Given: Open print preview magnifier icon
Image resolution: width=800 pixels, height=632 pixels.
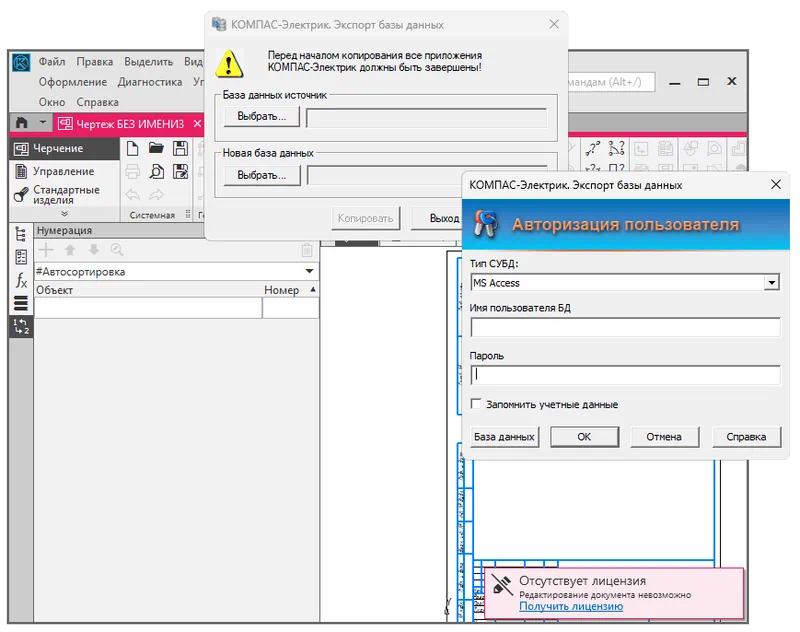Looking at the screenshot, I should (x=157, y=171).
